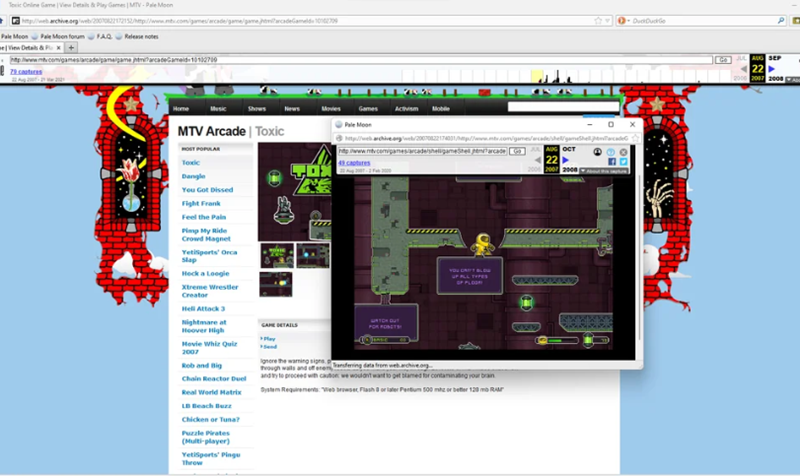Open MTV Home nav item
Viewport: 800px width, 476px height.
(181, 109)
